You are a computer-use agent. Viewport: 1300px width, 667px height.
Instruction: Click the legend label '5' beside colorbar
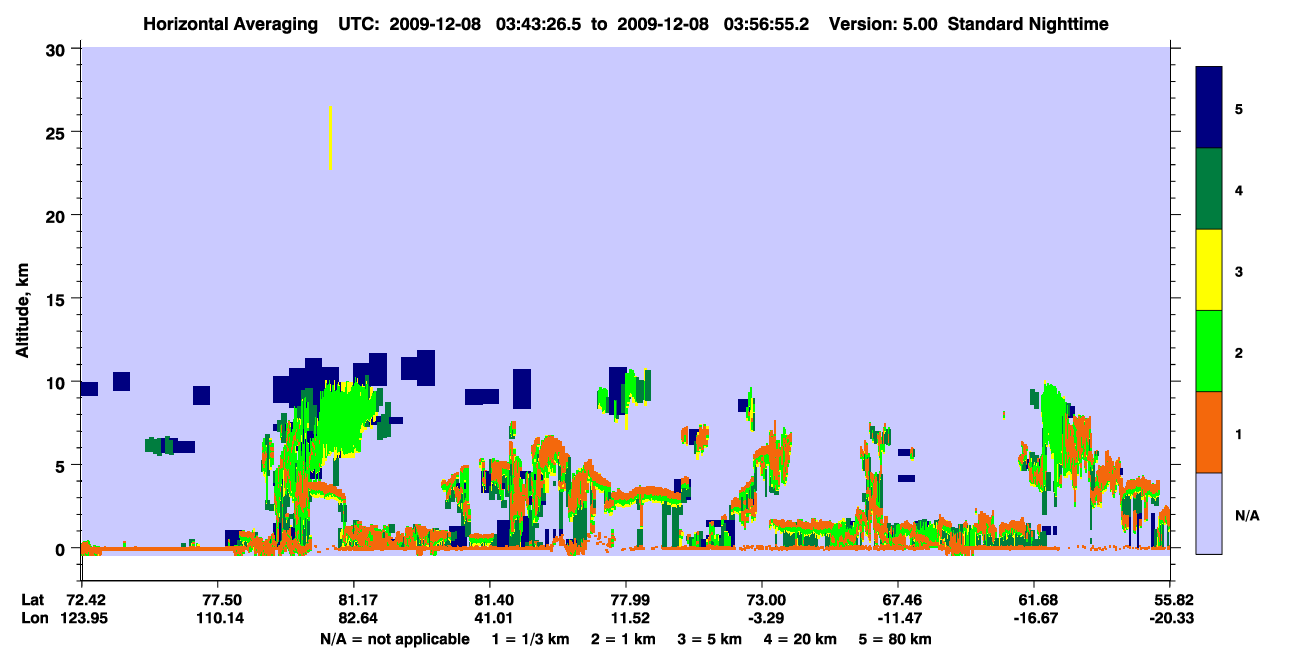[1239, 108]
